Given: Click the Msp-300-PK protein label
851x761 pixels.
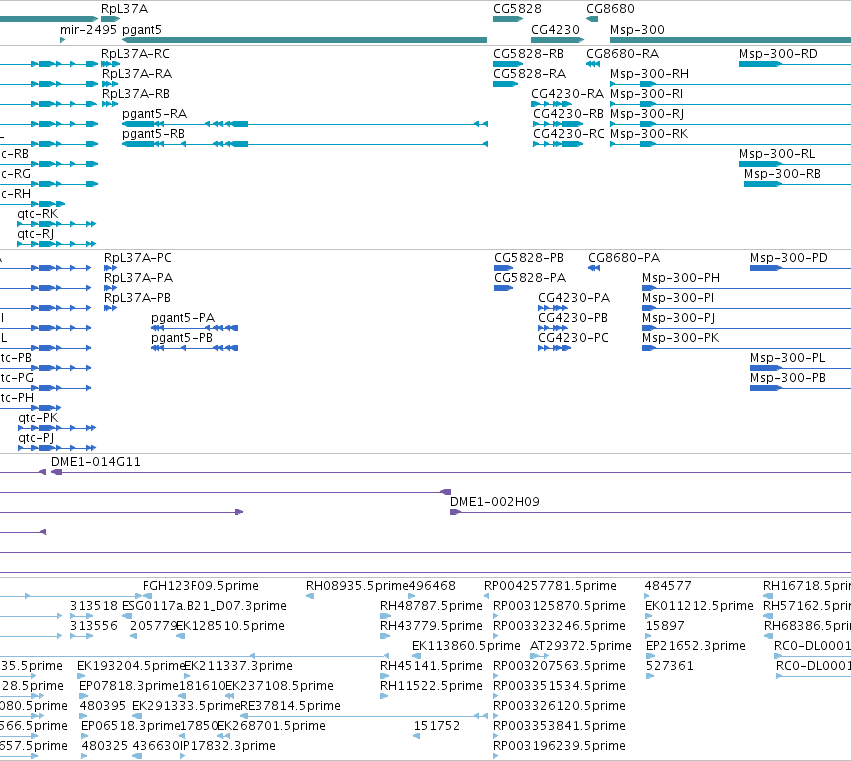Looking at the screenshot, I should (681, 338).
